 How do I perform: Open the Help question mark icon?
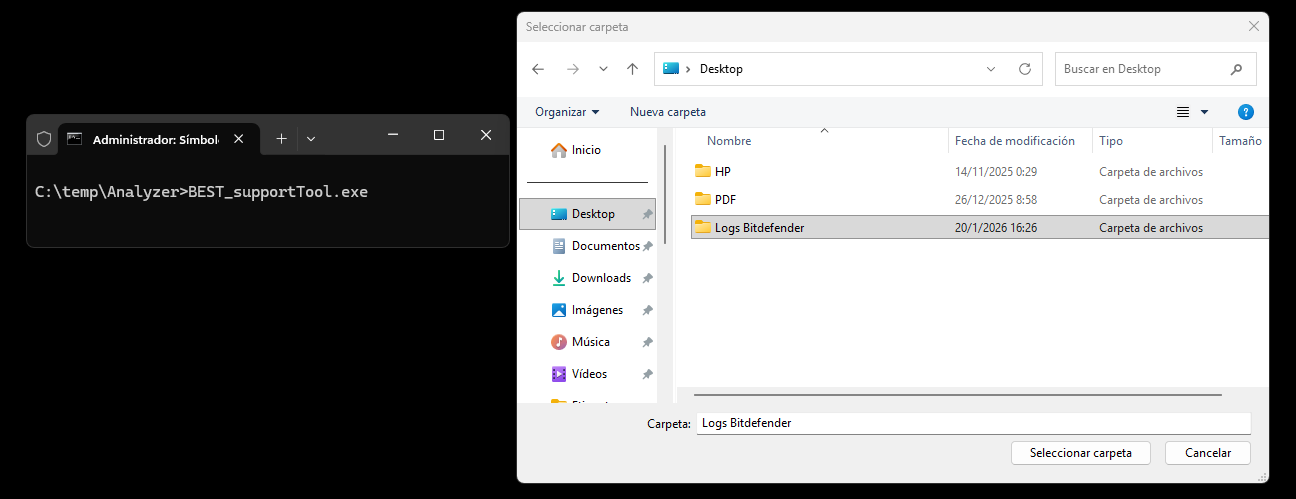(x=1245, y=112)
